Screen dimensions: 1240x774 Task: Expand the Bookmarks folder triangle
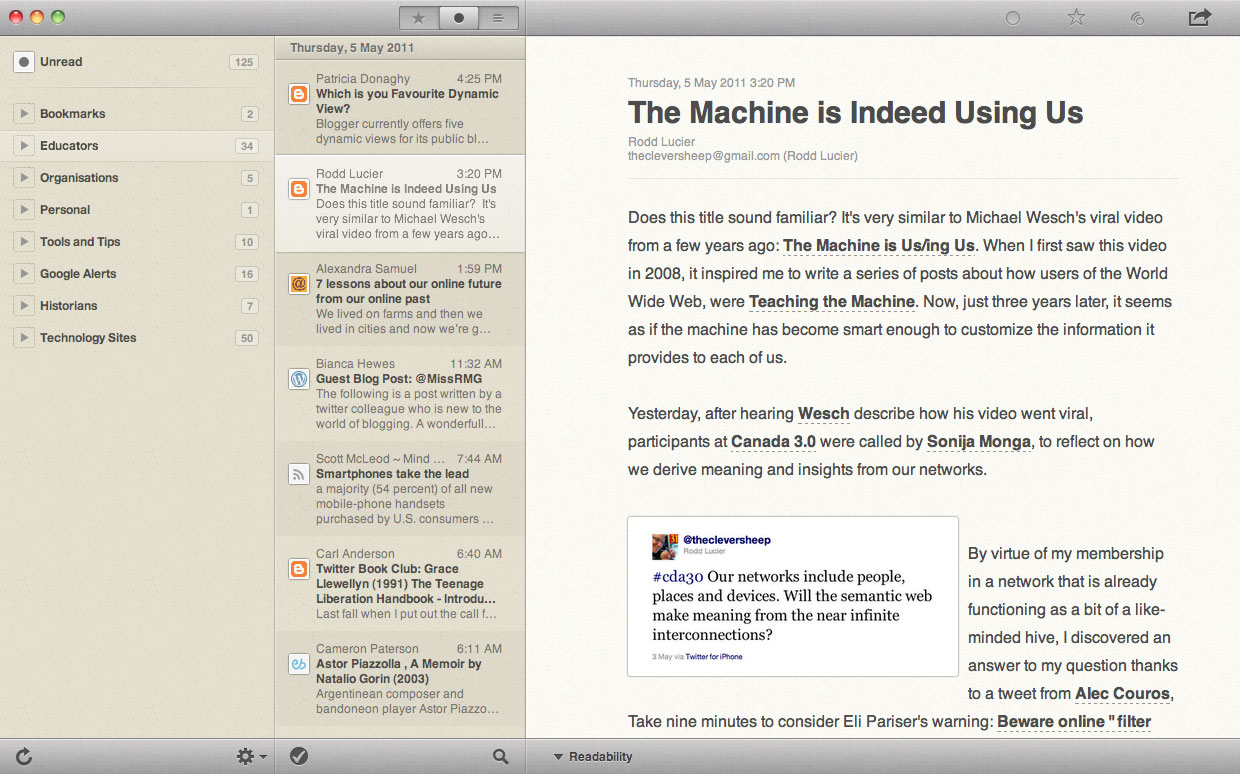24,114
